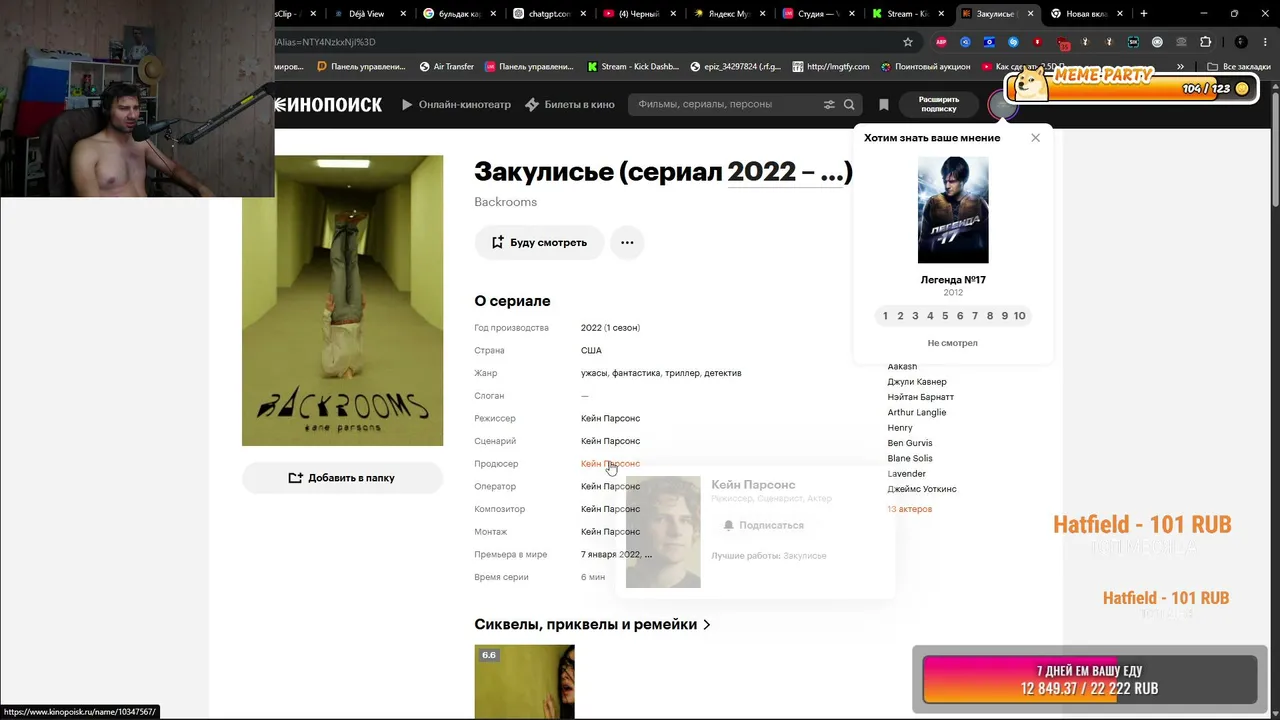Open Билеты в кино section
1280x720 pixels.
(x=570, y=104)
